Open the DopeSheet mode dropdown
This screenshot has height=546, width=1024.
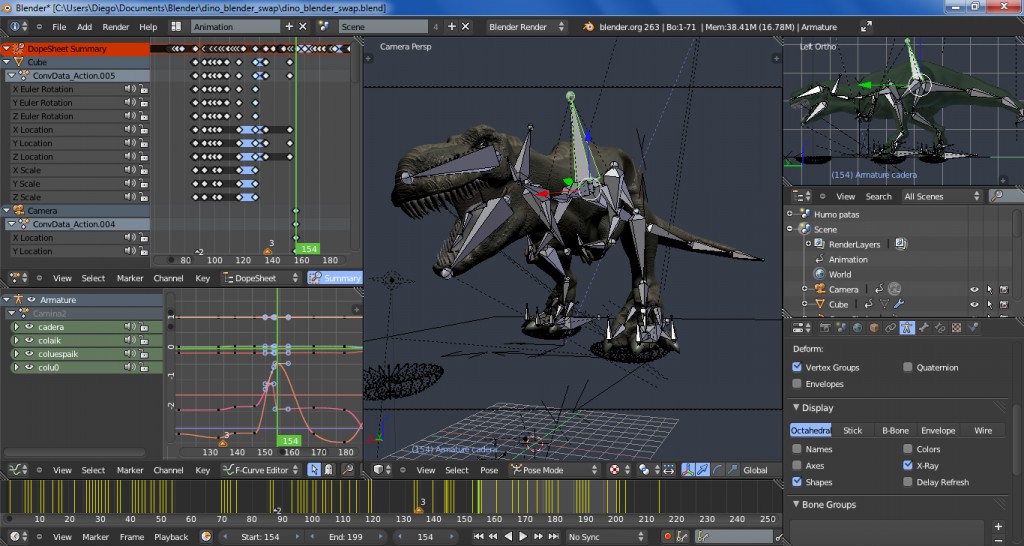(260, 278)
